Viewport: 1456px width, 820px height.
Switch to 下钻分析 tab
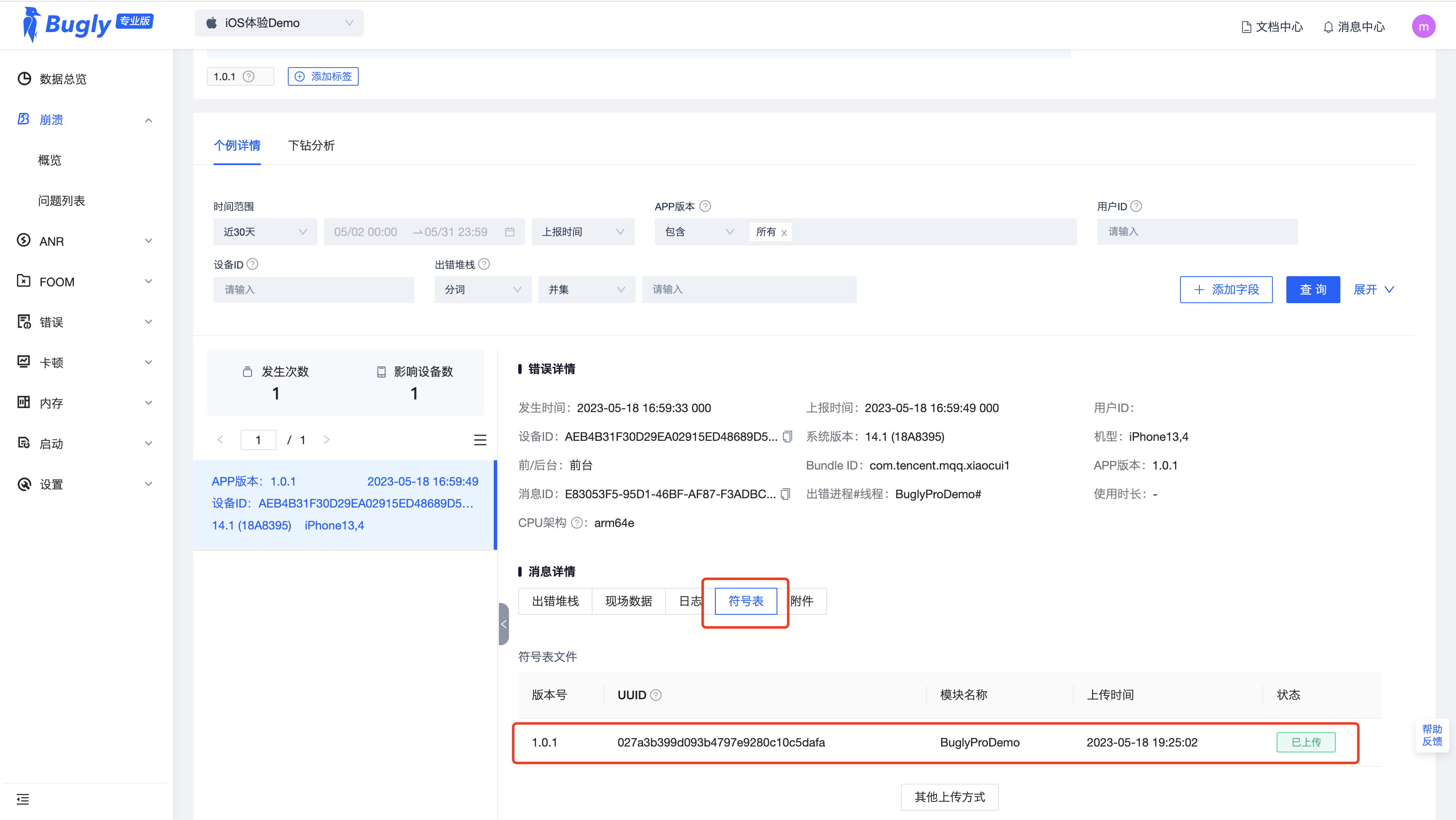(x=311, y=145)
